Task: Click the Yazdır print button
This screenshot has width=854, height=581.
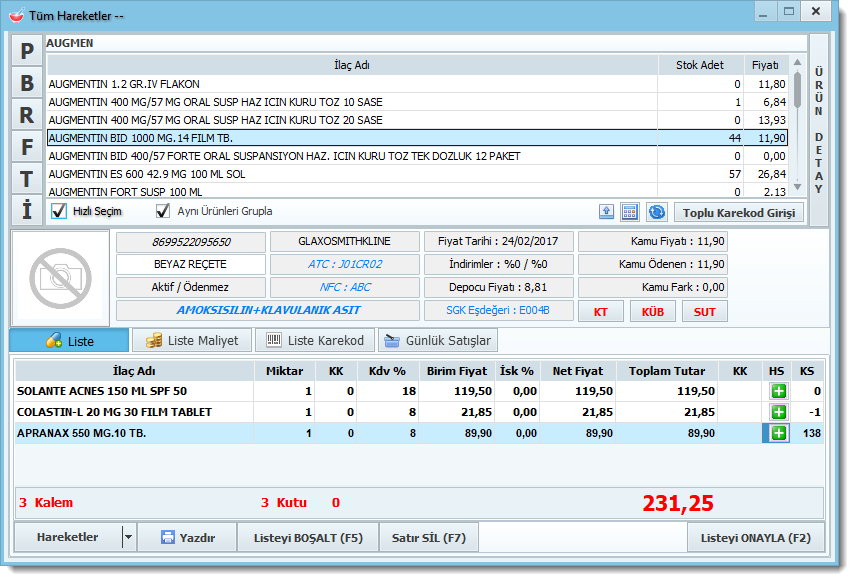Action: click(187, 537)
